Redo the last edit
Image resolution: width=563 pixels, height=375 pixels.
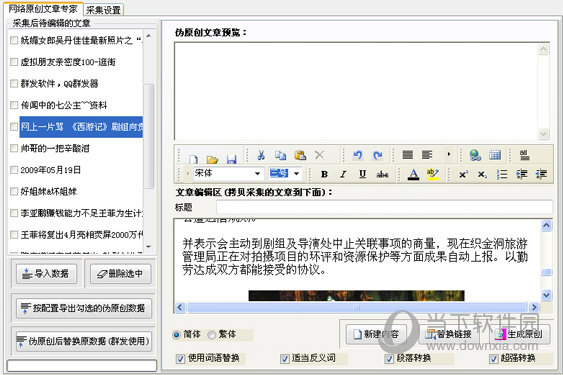377,155
